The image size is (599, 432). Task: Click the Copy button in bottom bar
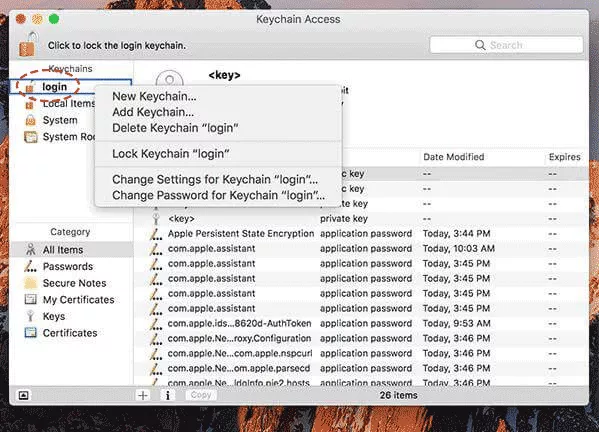click(x=201, y=395)
